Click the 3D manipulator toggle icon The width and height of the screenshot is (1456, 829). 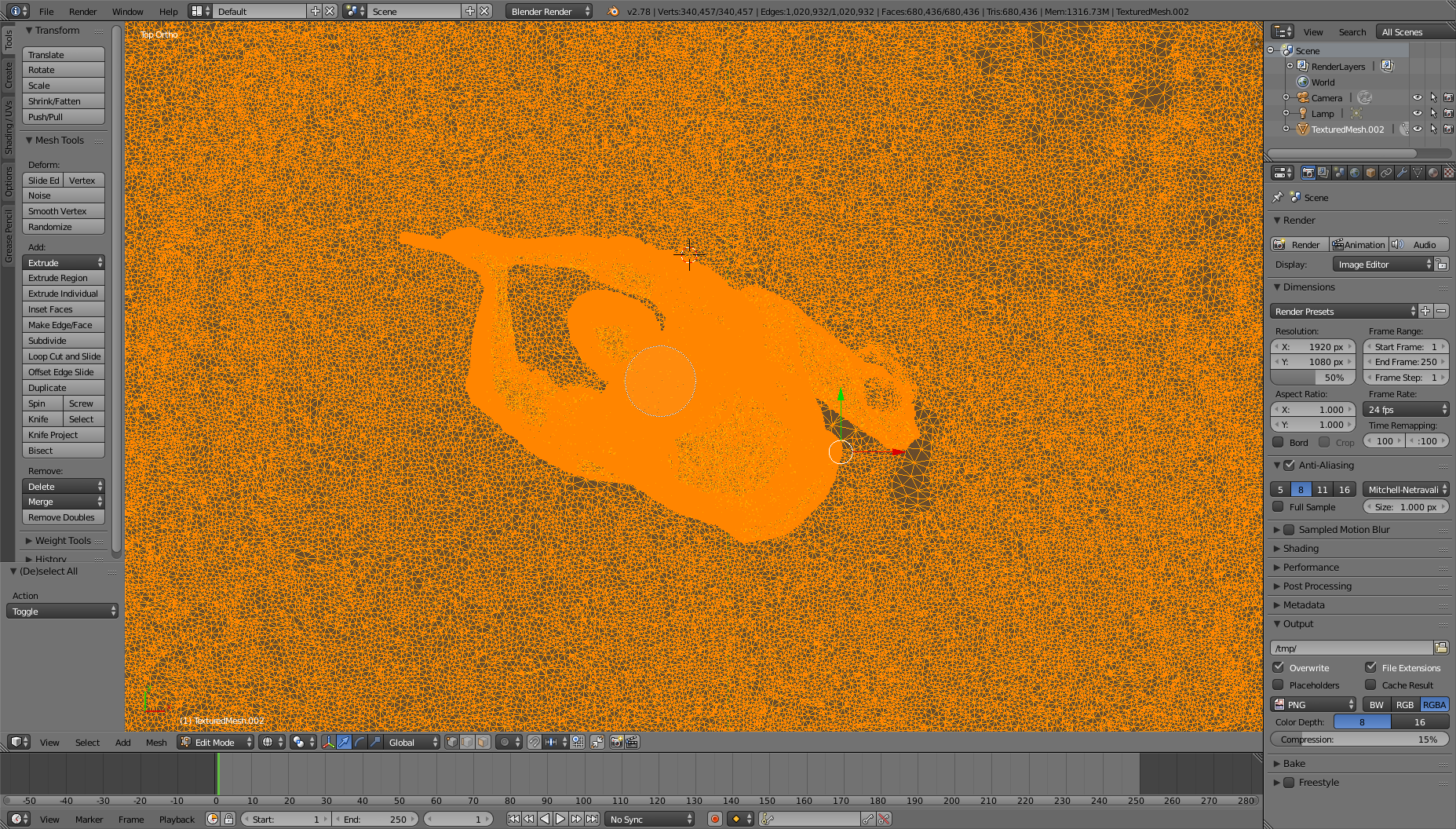pos(328,742)
